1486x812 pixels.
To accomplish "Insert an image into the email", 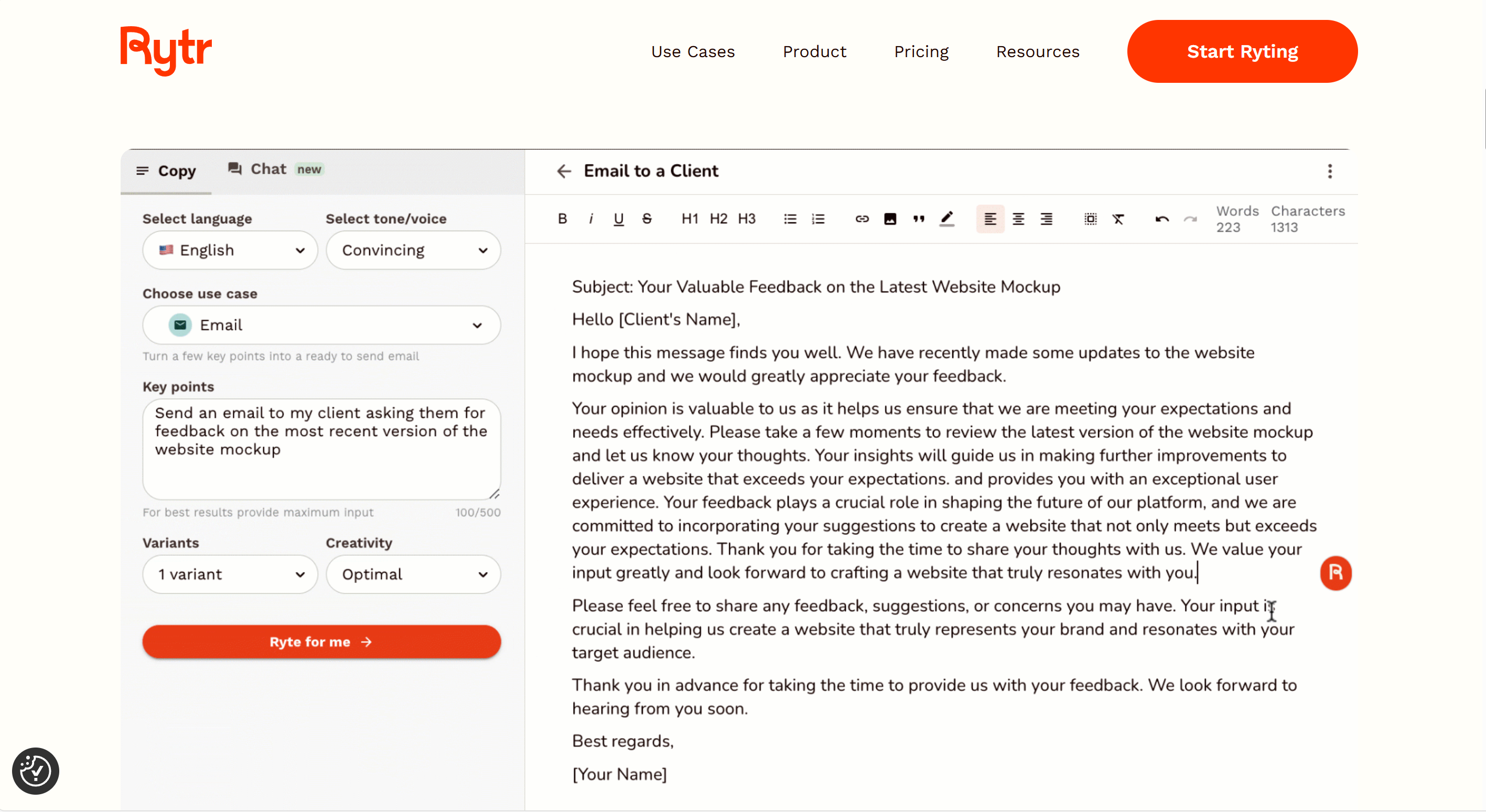I will [890, 219].
